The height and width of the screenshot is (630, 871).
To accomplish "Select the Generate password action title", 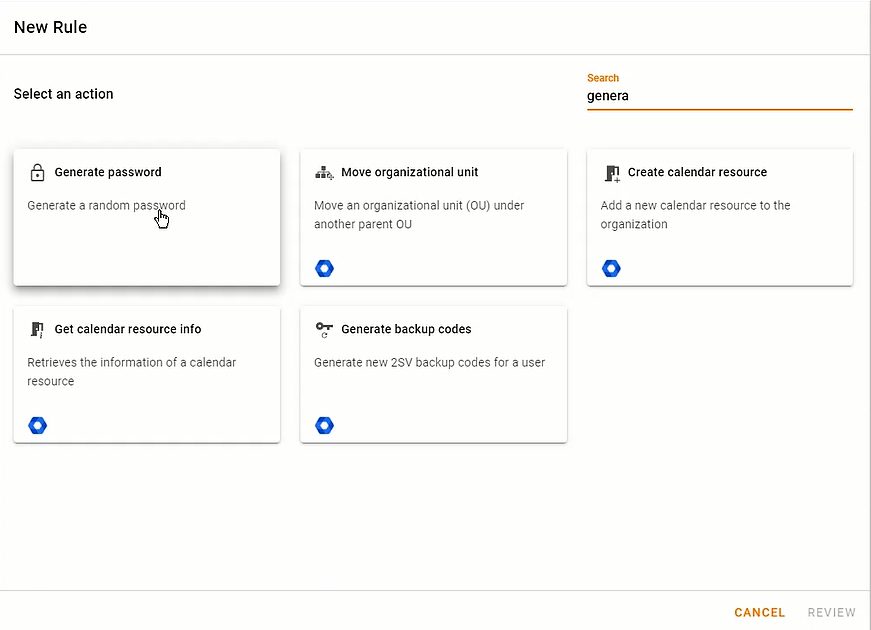I will [108, 172].
